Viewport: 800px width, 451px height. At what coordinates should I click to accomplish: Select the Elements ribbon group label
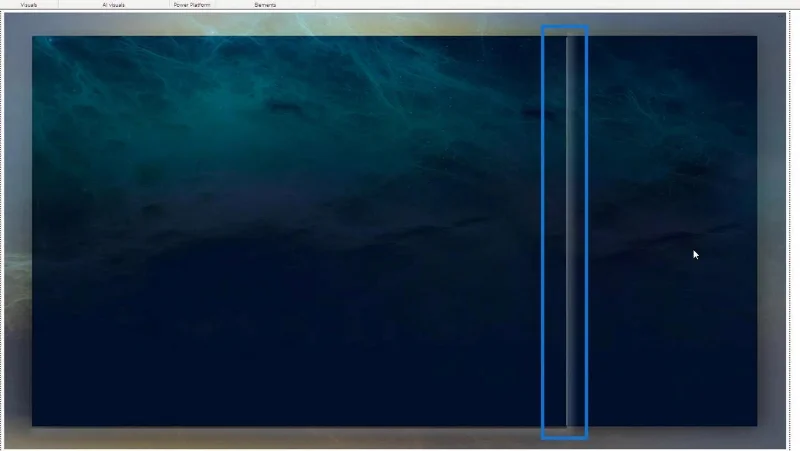click(265, 5)
